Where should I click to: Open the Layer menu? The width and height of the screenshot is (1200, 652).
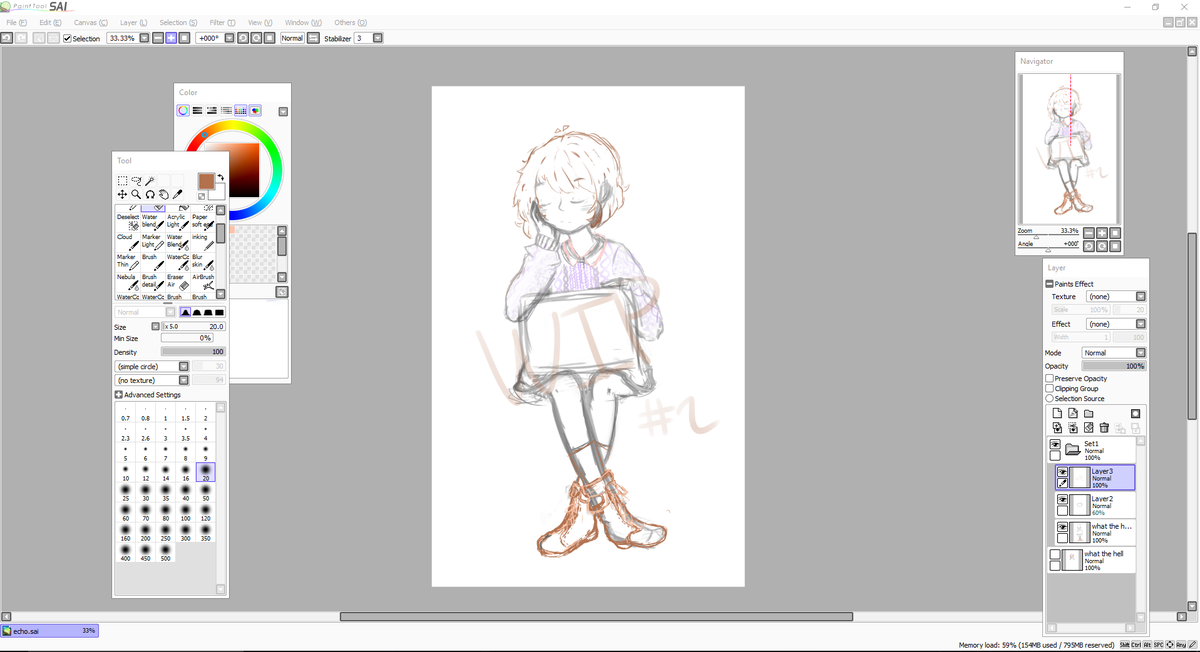pyautogui.click(x=134, y=22)
